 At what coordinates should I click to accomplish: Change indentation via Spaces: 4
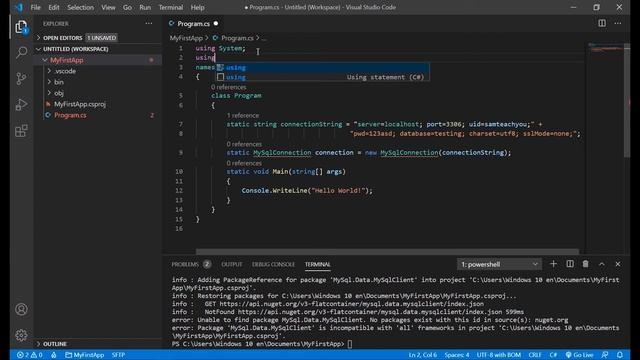(457, 355)
